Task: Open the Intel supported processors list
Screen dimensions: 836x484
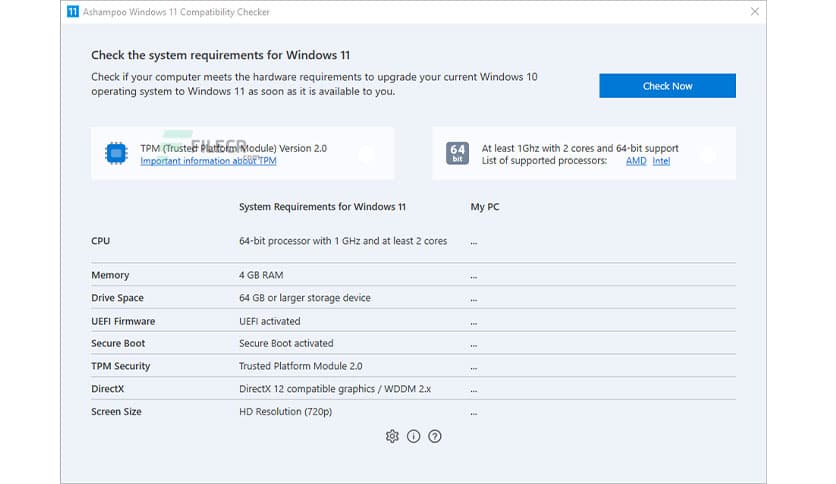Action: (x=661, y=161)
